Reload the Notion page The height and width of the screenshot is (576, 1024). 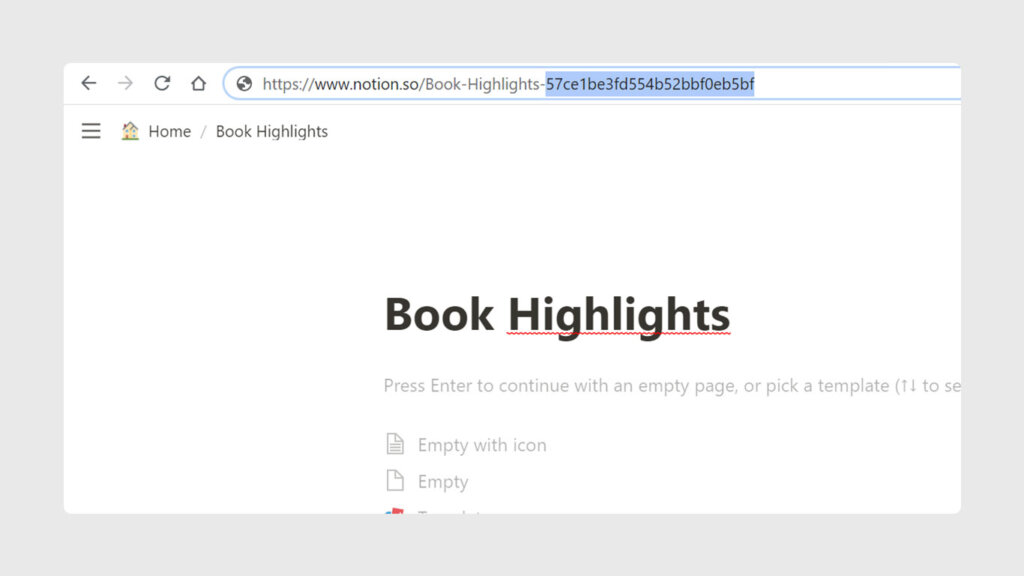pos(162,84)
